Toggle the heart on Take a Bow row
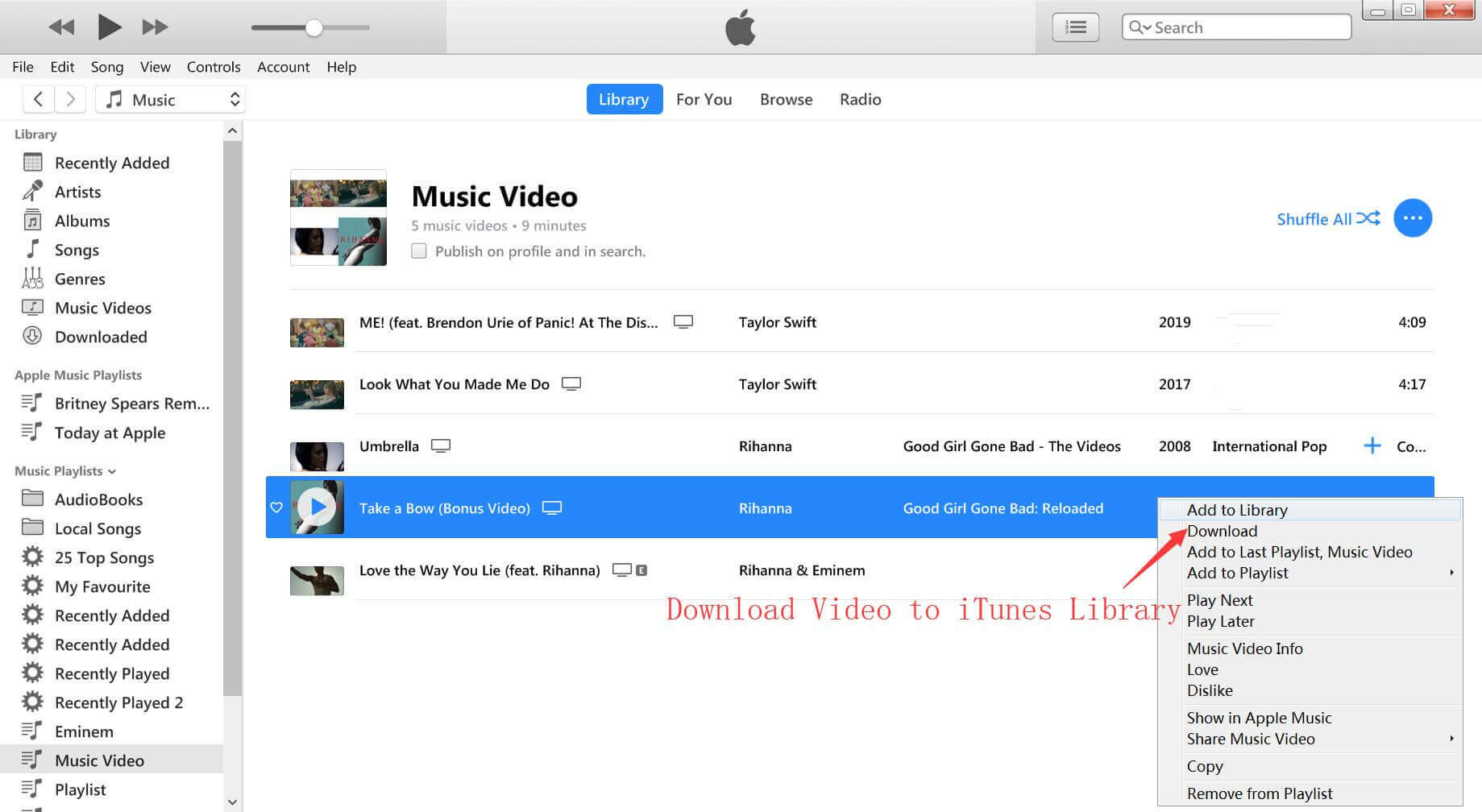This screenshot has height=812, width=1482. [x=276, y=507]
